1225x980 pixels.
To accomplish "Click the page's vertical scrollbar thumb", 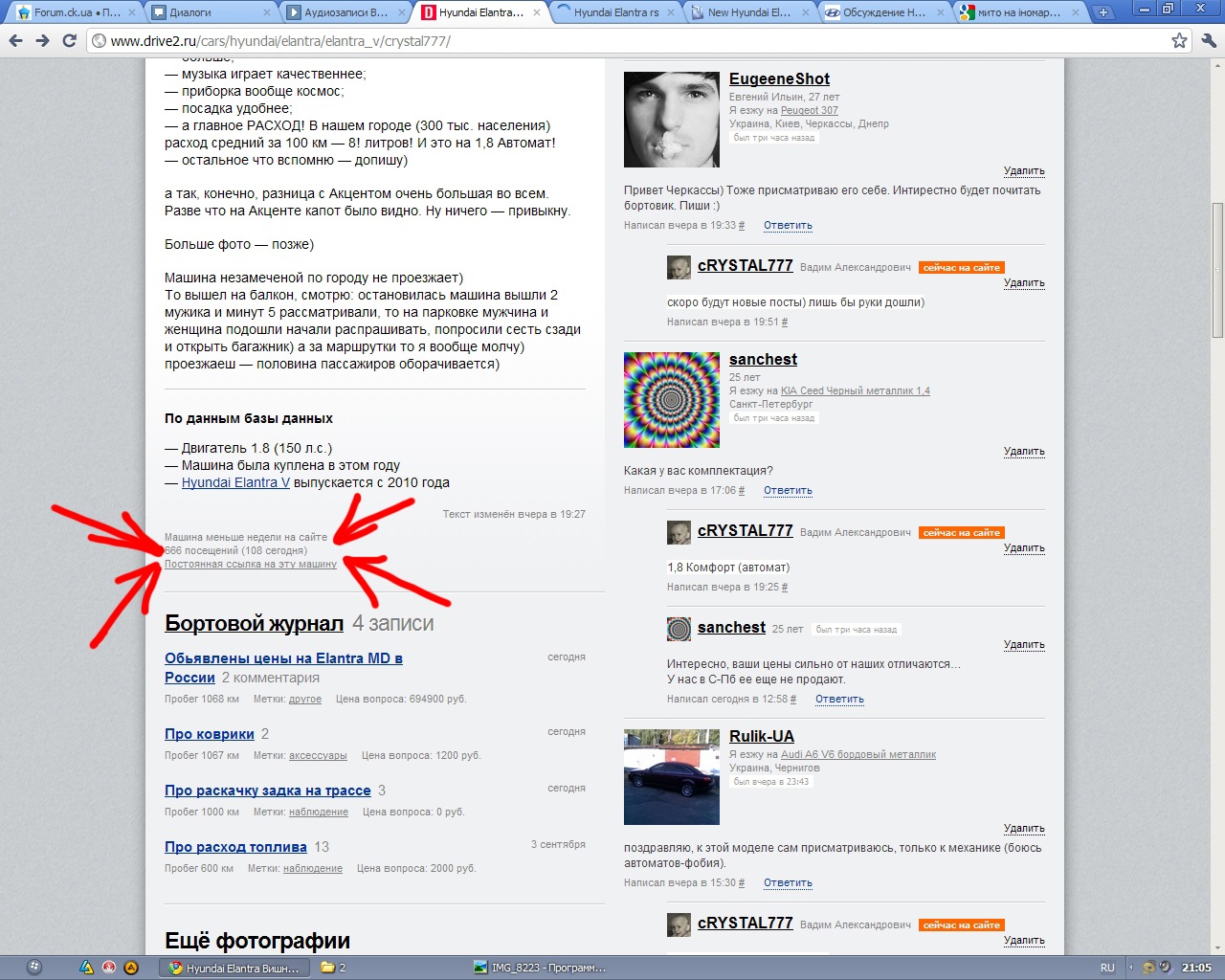I will [x=1217, y=270].
